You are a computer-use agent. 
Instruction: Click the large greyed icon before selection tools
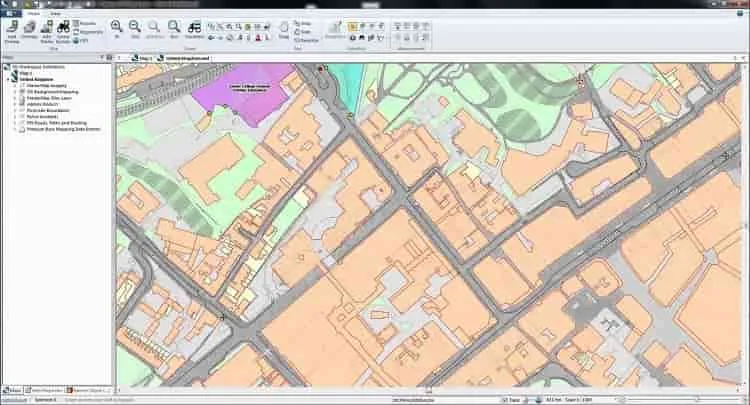point(335,29)
